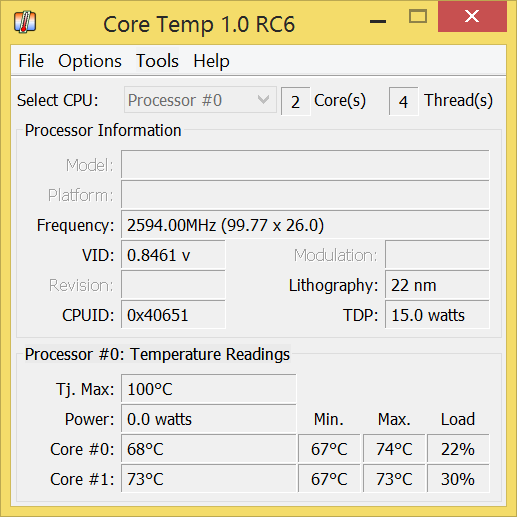Viewport: 517px width, 517px height.
Task: Open the File menu
Action: pyautogui.click(x=31, y=61)
